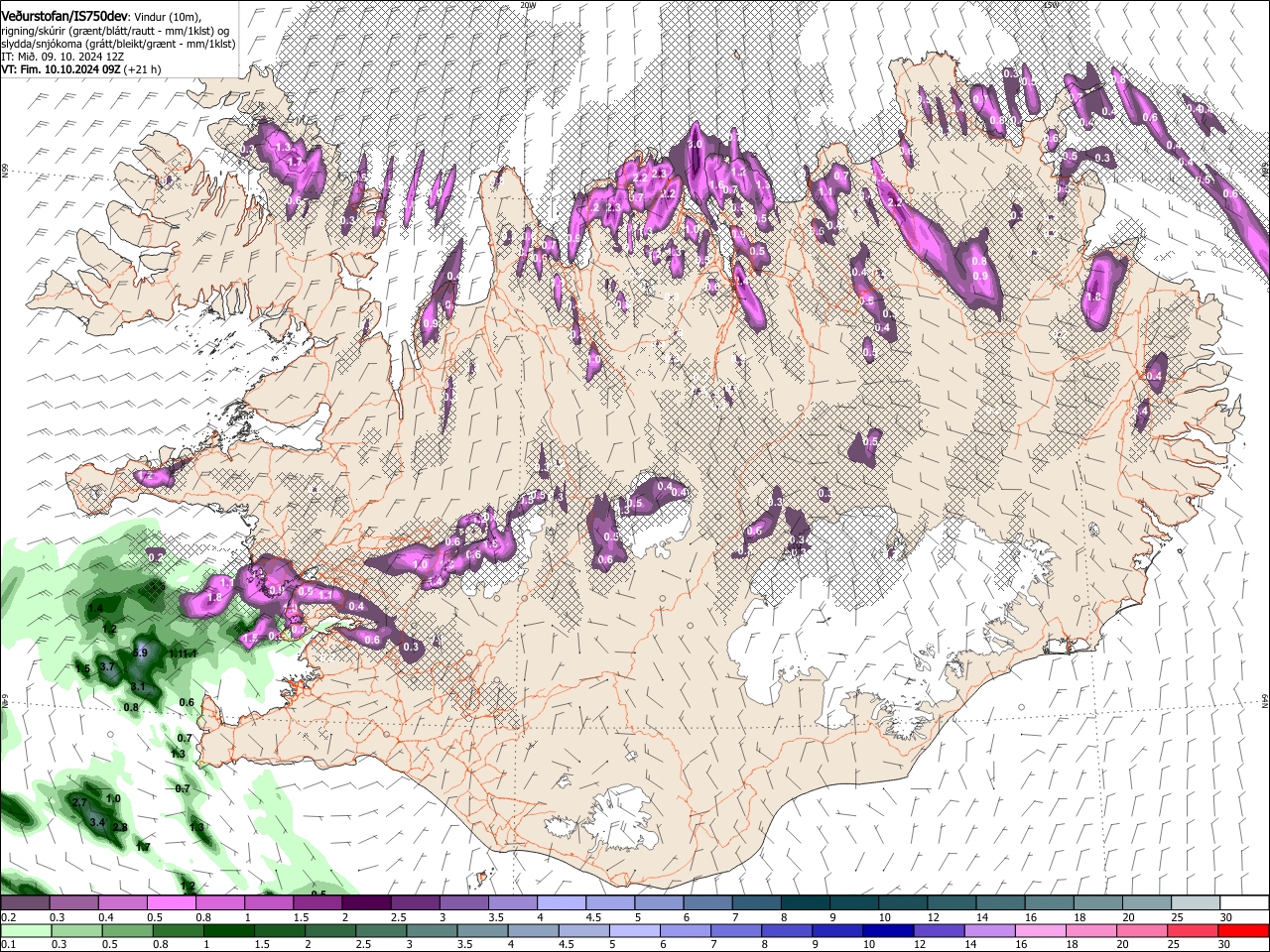Pick the bright pink swatch between 0.5 and 0.8

click(x=170, y=902)
